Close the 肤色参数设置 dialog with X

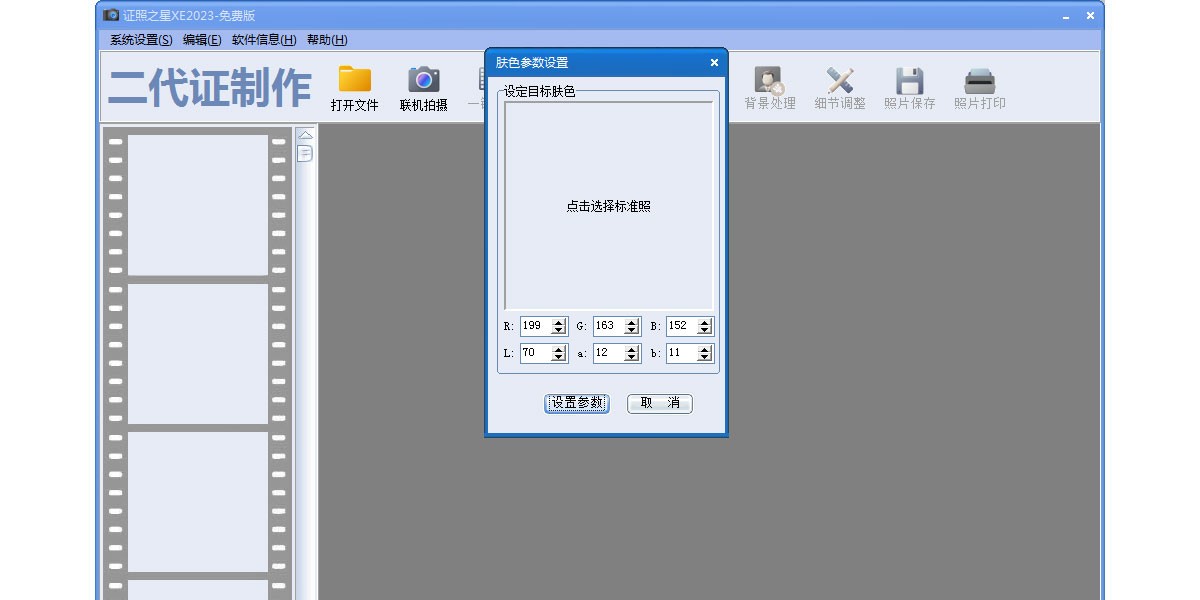pos(714,63)
